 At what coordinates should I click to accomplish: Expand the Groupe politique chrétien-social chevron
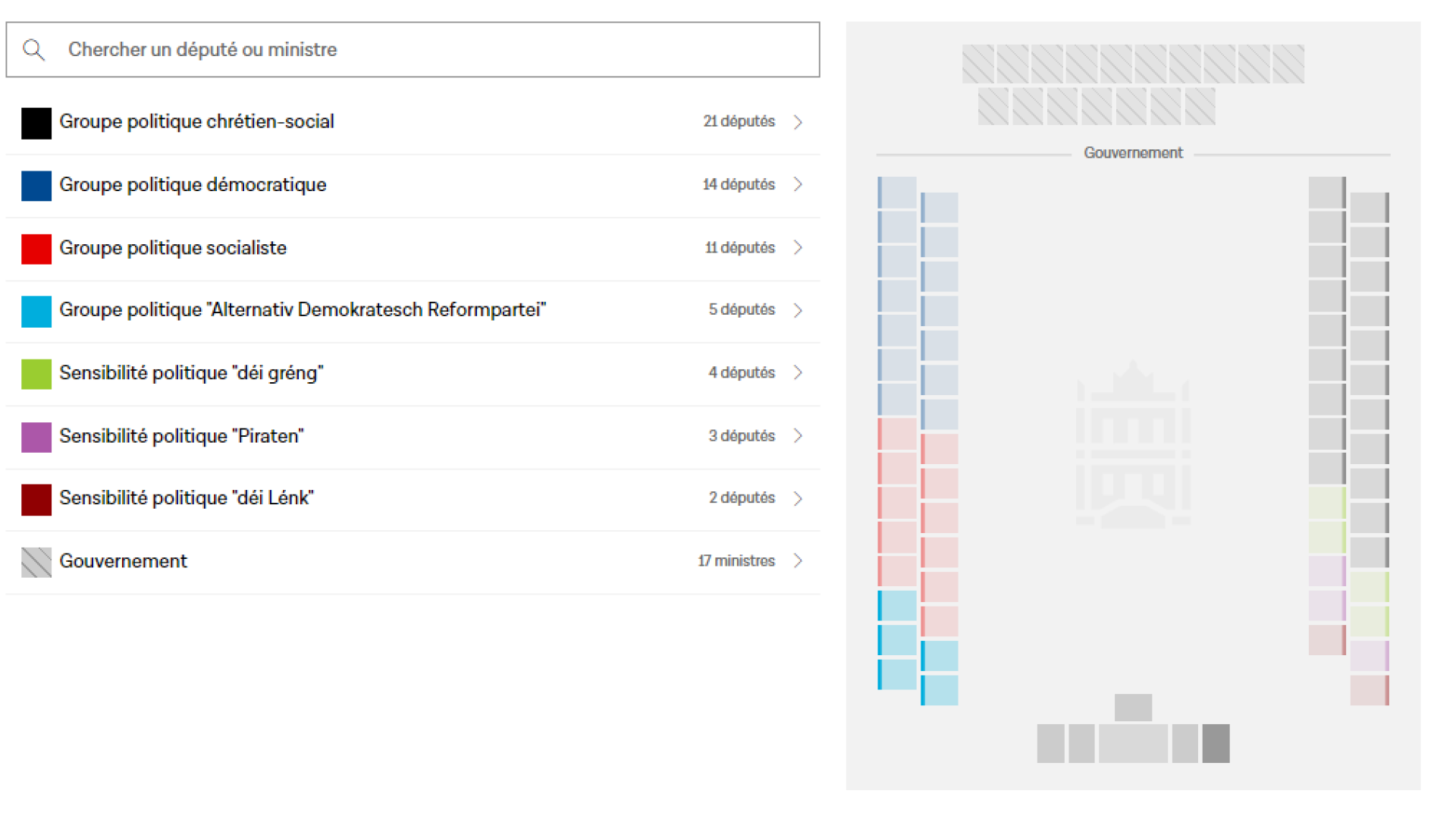[x=798, y=122]
